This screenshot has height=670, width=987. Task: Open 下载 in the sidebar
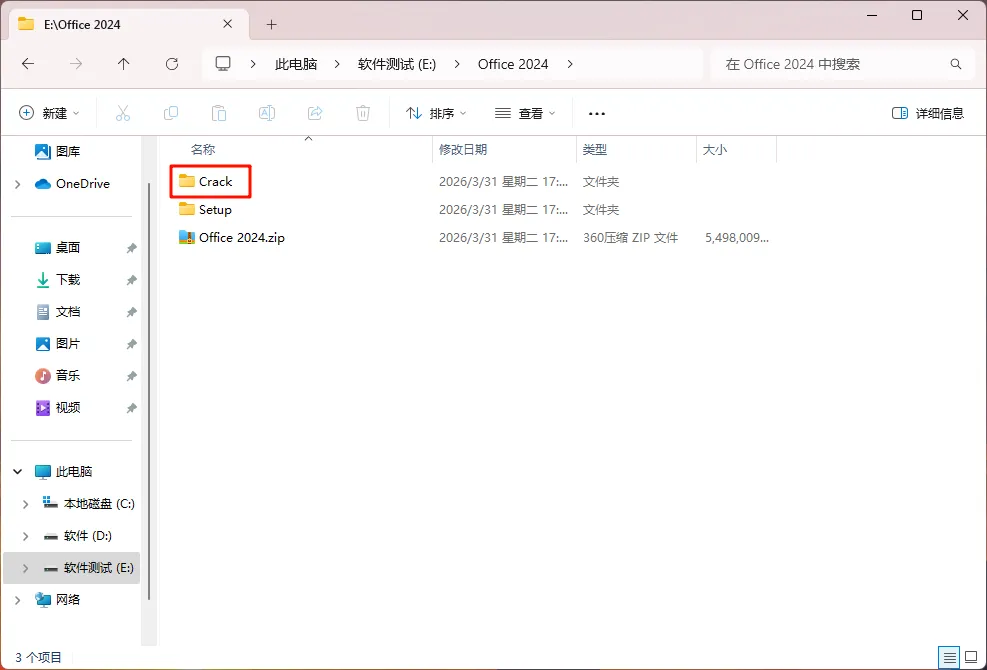pyautogui.click(x=57, y=280)
